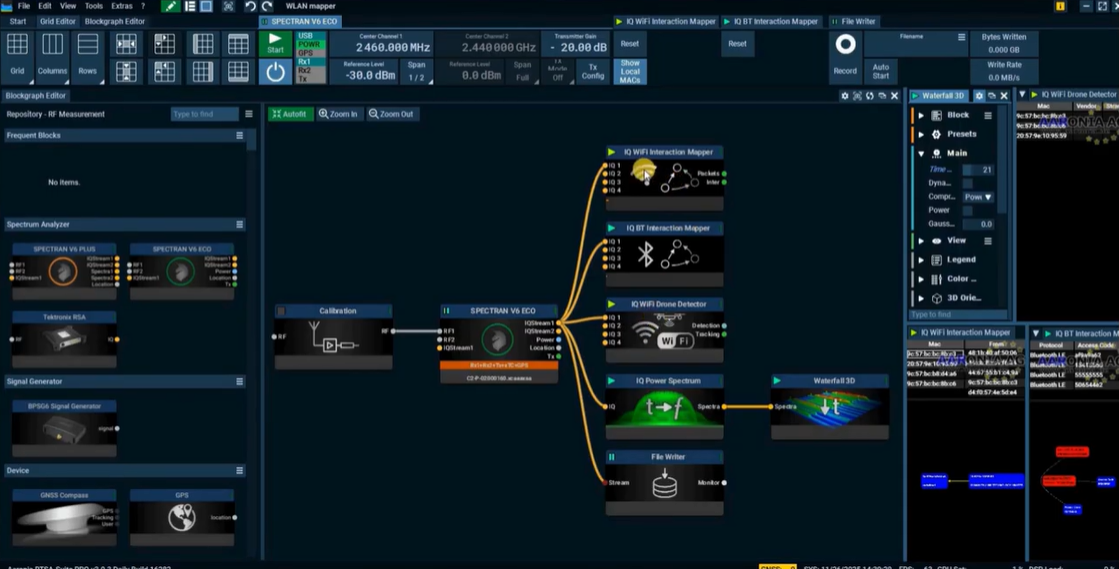Expand the View section
The image size is (1119, 569).
[x=921, y=241]
